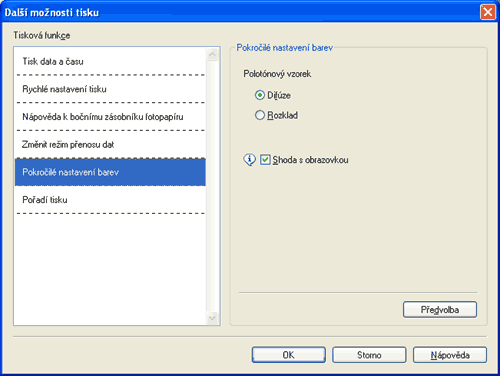Select Pokročilé nastavení barev list item
The height and width of the screenshot is (376, 500).
coord(110,172)
